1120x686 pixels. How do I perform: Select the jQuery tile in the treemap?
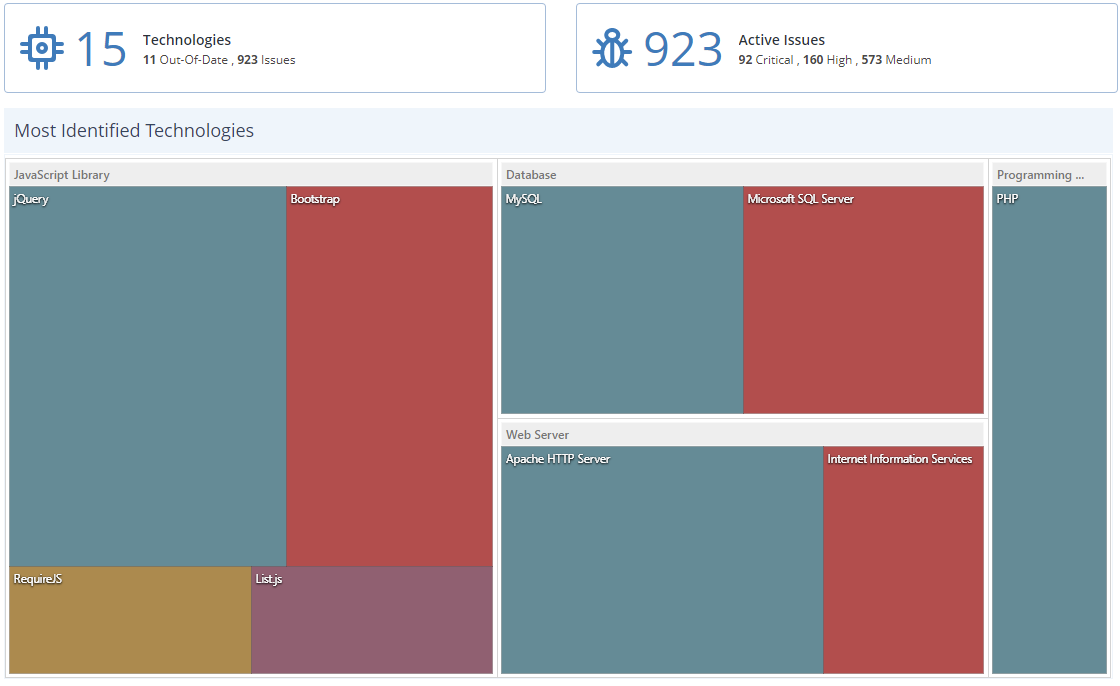coord(145,380)
